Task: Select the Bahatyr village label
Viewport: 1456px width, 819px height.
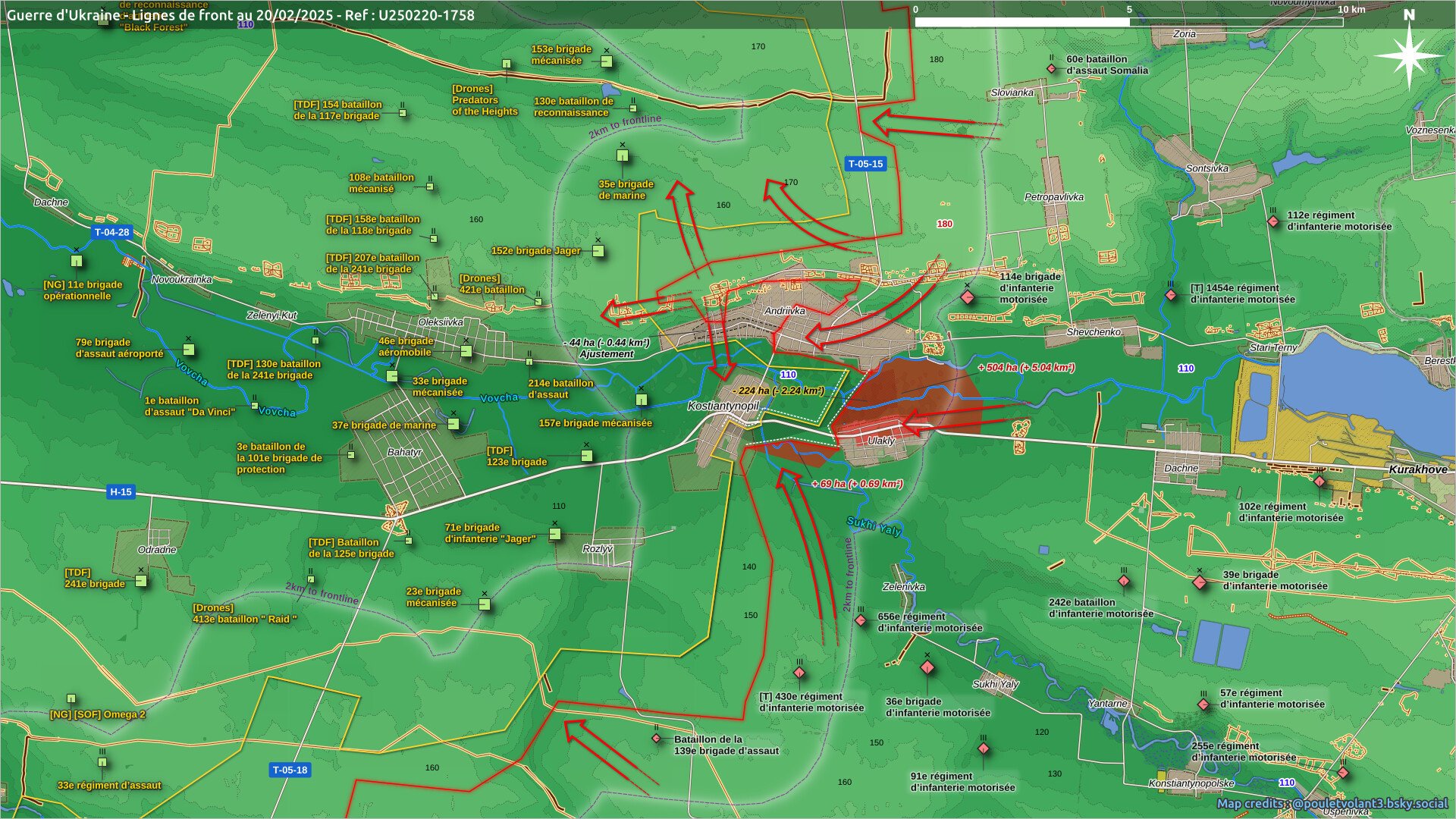Action: point(404,452)
